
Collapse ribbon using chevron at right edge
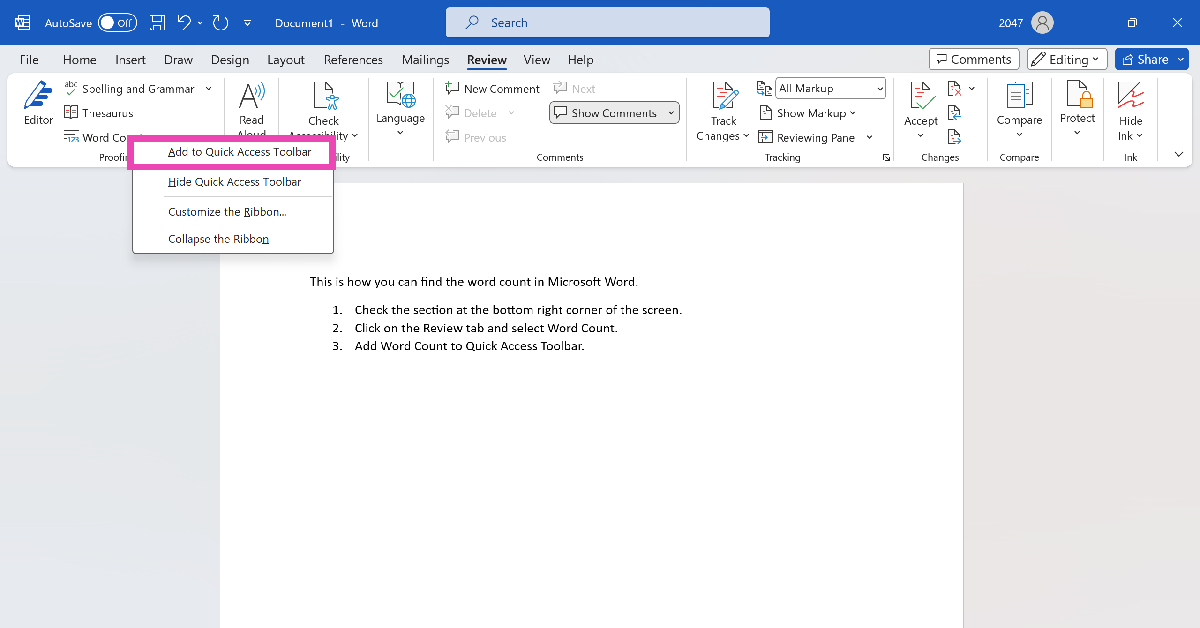point(1178,155)
